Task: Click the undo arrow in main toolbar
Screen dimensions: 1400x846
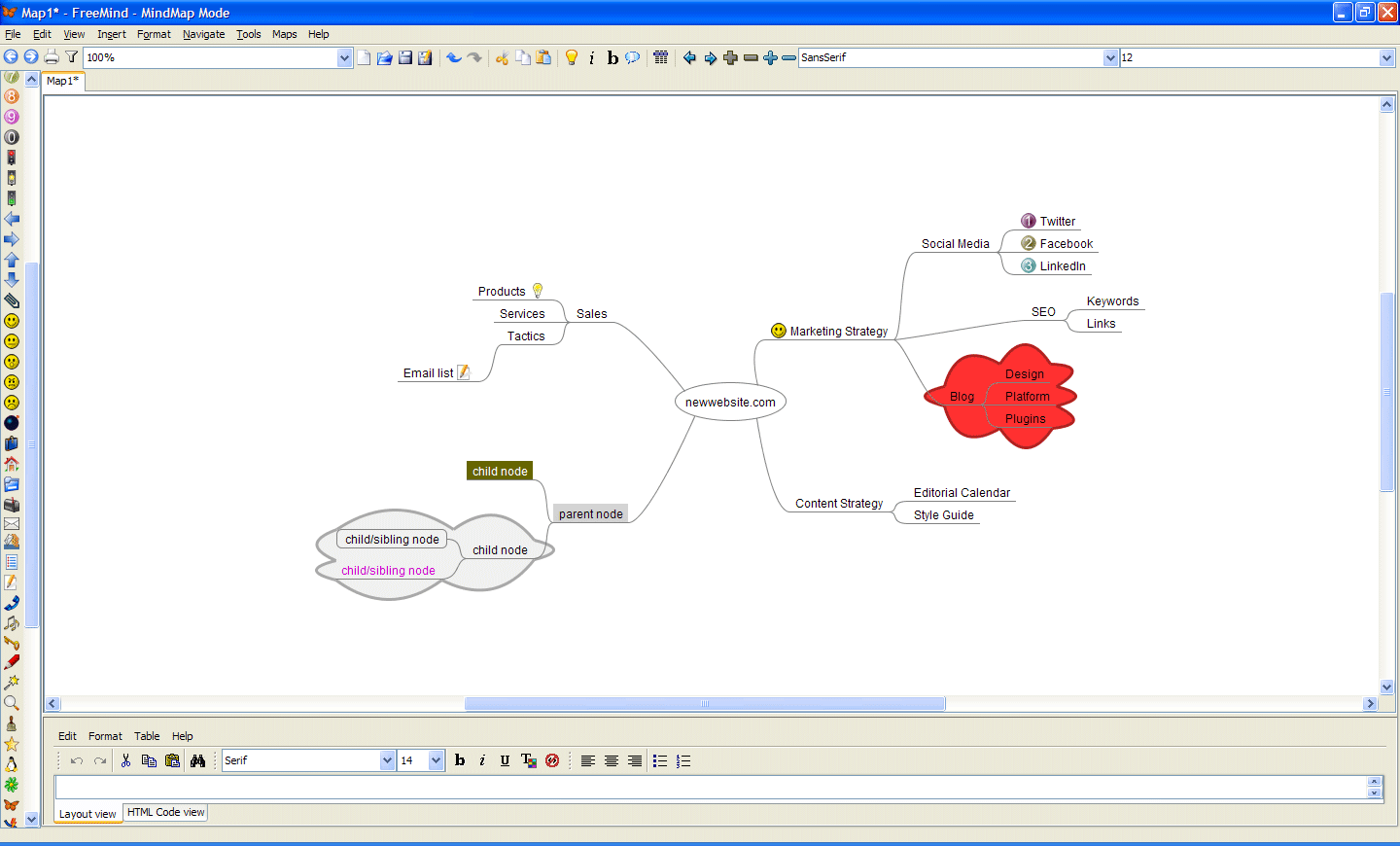Action: click(x=453, y=57)
